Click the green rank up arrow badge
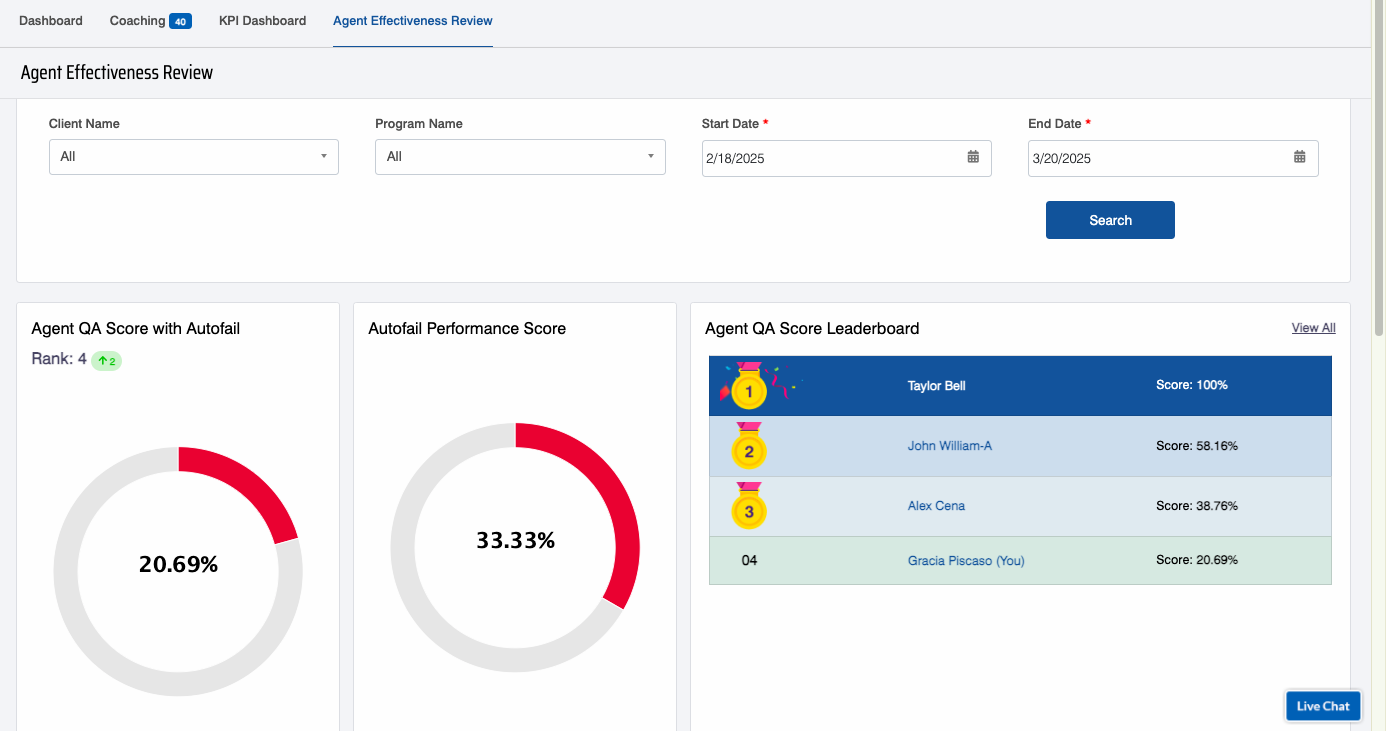 106,361
